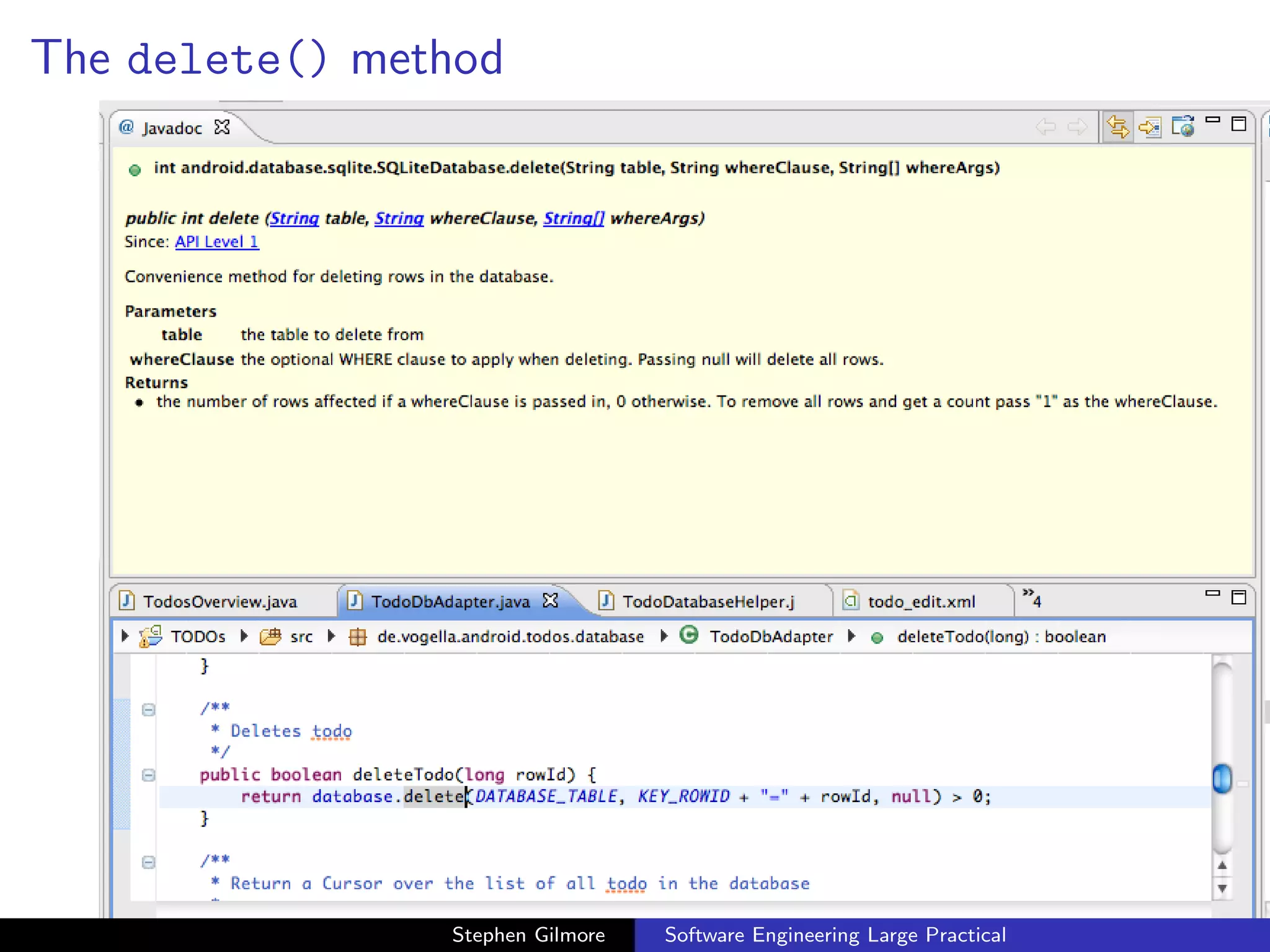Image resolution: width=1270 pixels, height=952 pixels.
Task: Select de.vogella.android.todos.database breadcrumb
Action: (x=510, y=637)
